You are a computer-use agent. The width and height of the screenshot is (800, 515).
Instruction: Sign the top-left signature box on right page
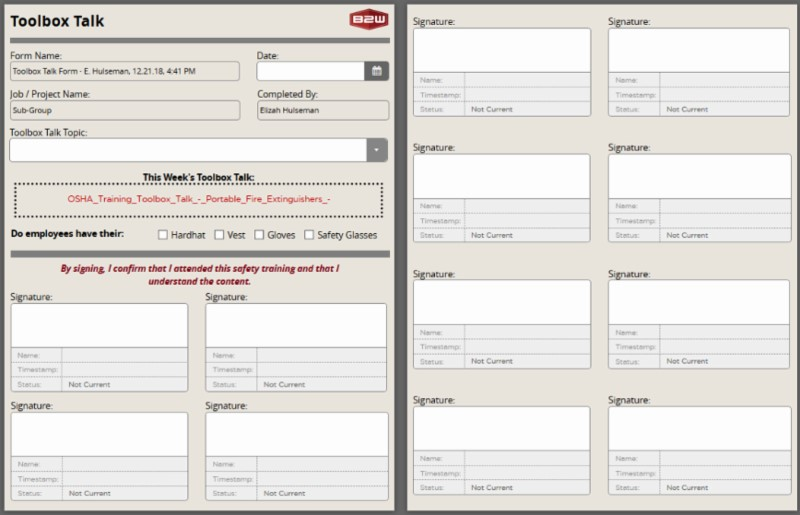click(x=502, y=51)
